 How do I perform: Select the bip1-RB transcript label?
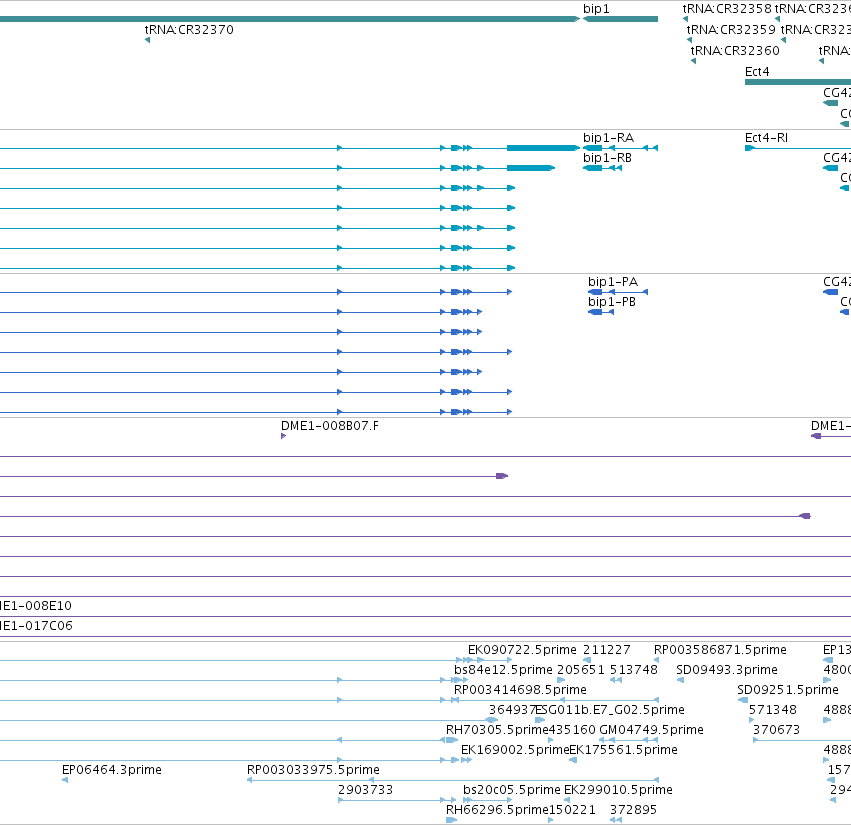point(607,158)
